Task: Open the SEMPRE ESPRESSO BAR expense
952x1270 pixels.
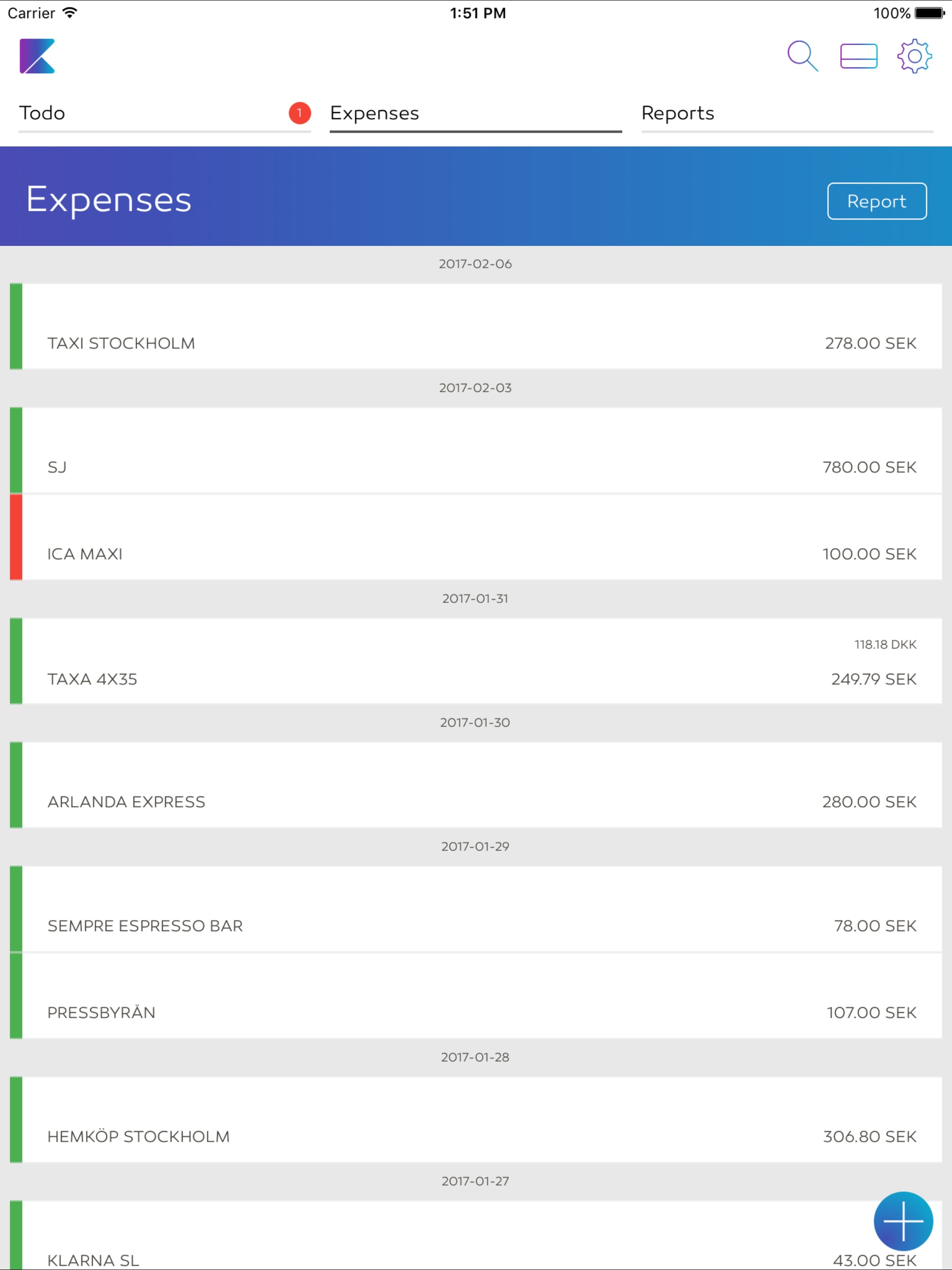Action: [x=476, y=909]
